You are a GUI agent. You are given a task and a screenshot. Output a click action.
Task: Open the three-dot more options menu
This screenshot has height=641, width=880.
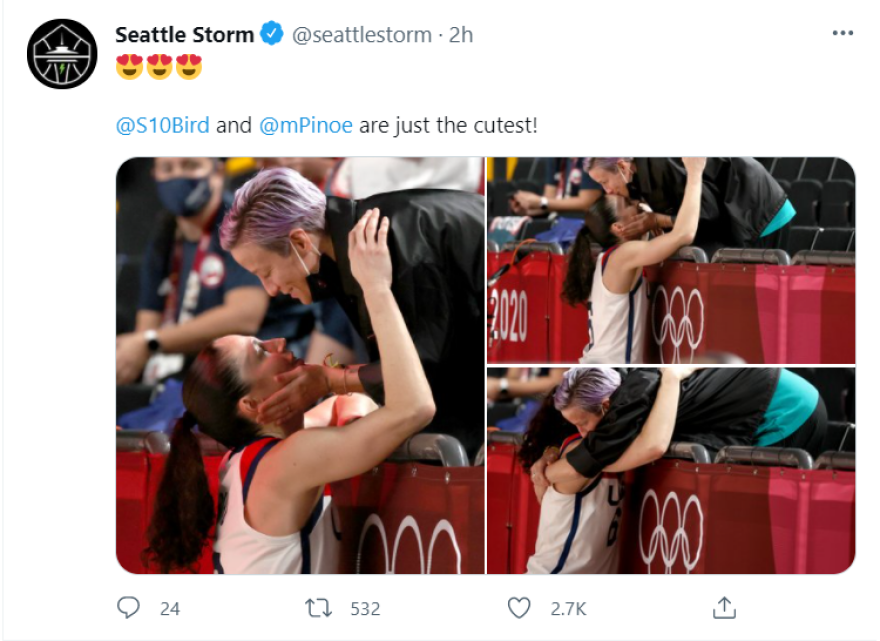tap(842, 33)
